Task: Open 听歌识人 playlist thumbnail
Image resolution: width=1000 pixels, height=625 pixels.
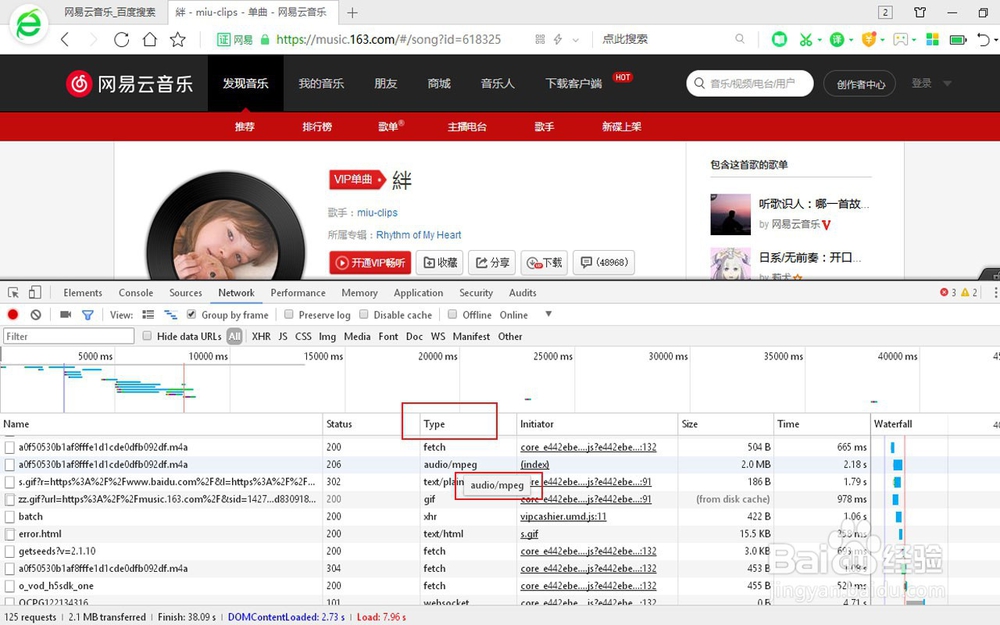Action: 730,214
